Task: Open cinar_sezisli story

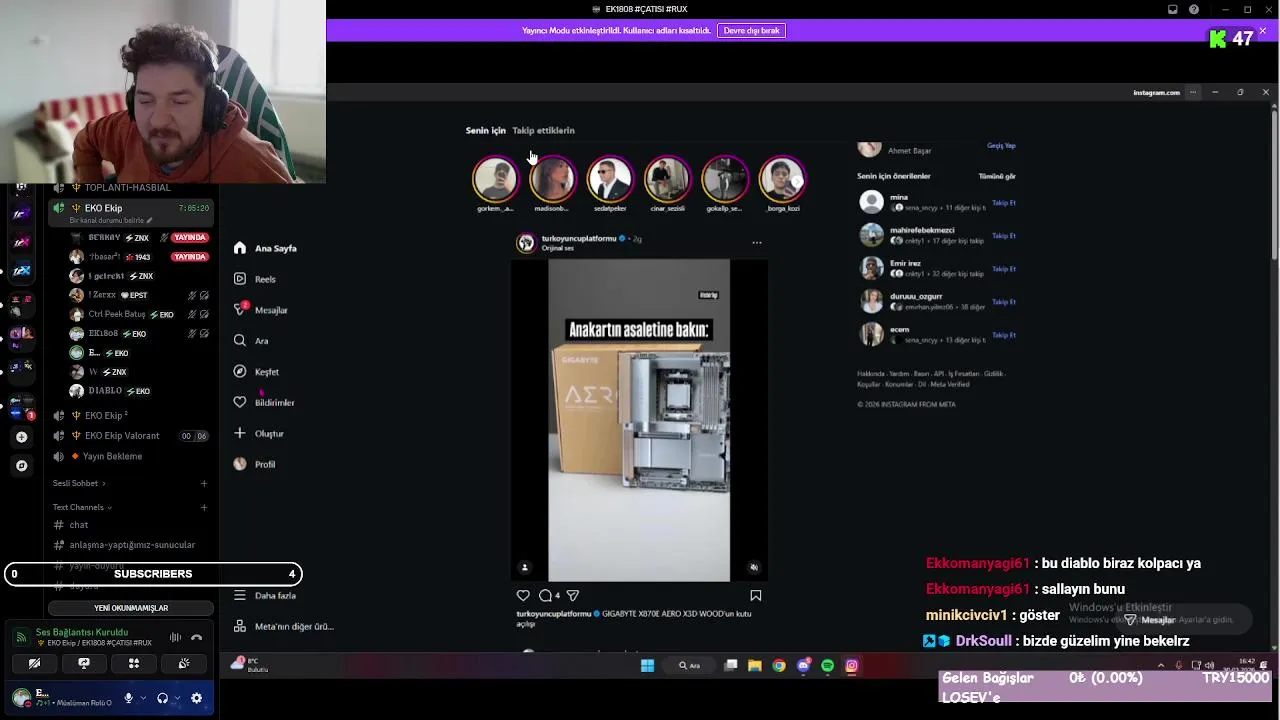Action: click(667, 180)
